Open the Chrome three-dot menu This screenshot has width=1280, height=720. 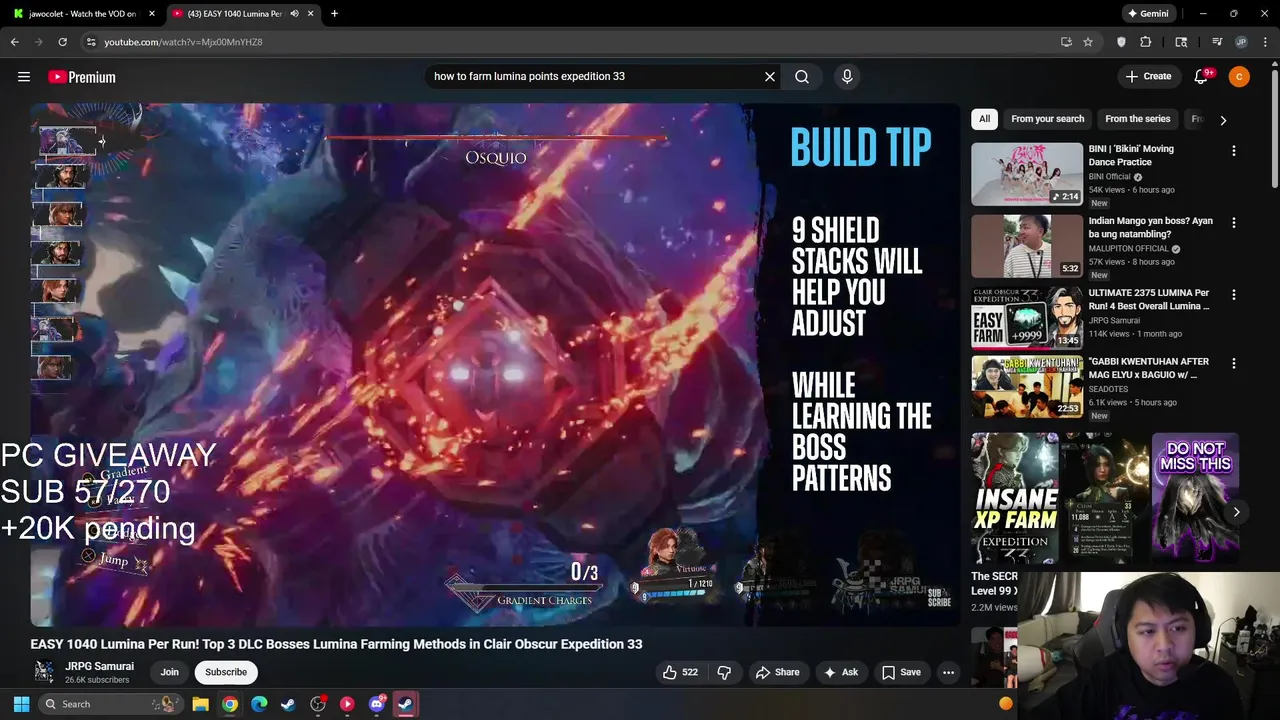click(x=1265, y=42)
